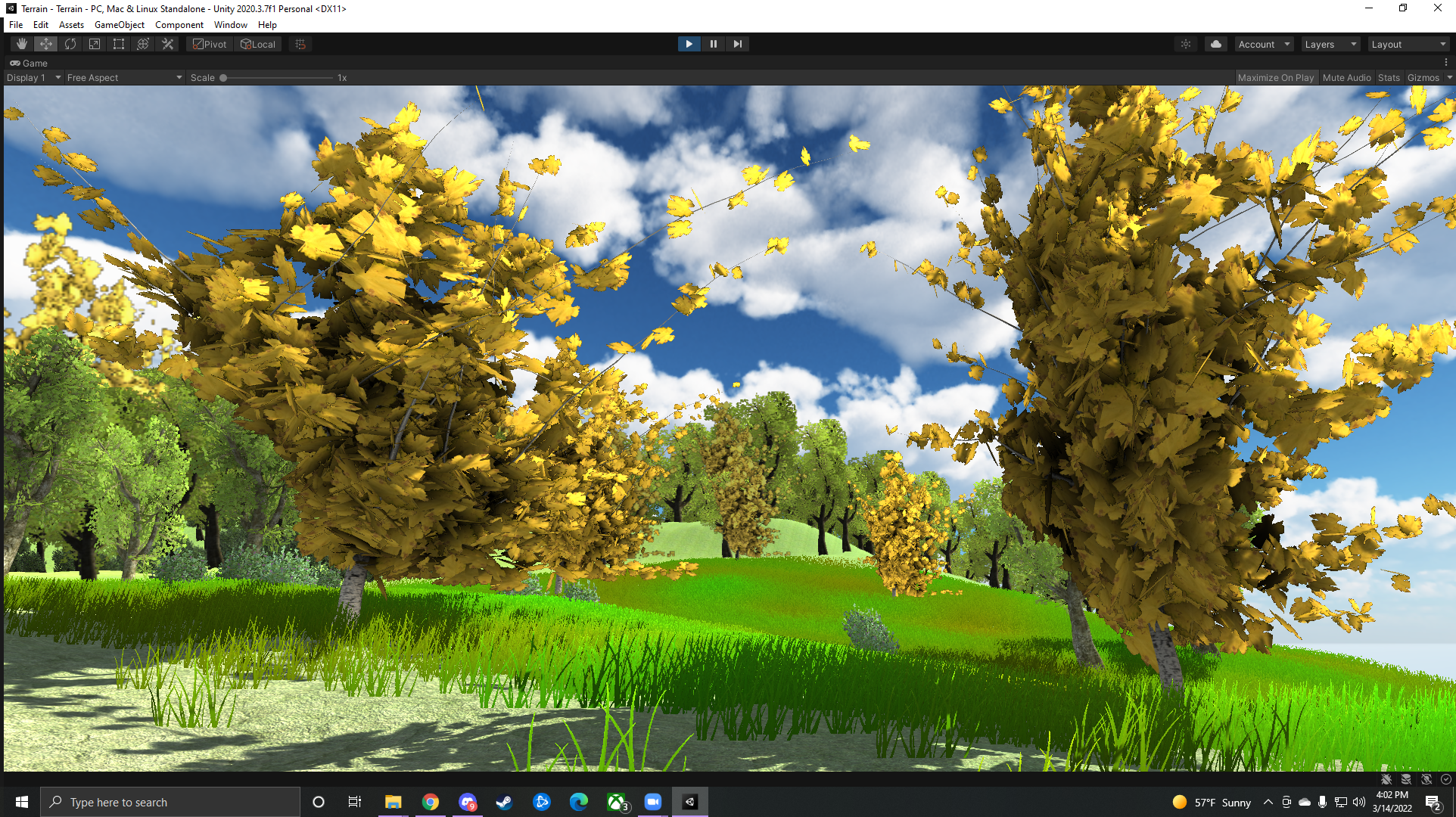
Task: Select the combined Transform tool
Action: click(x=143, y=44)
